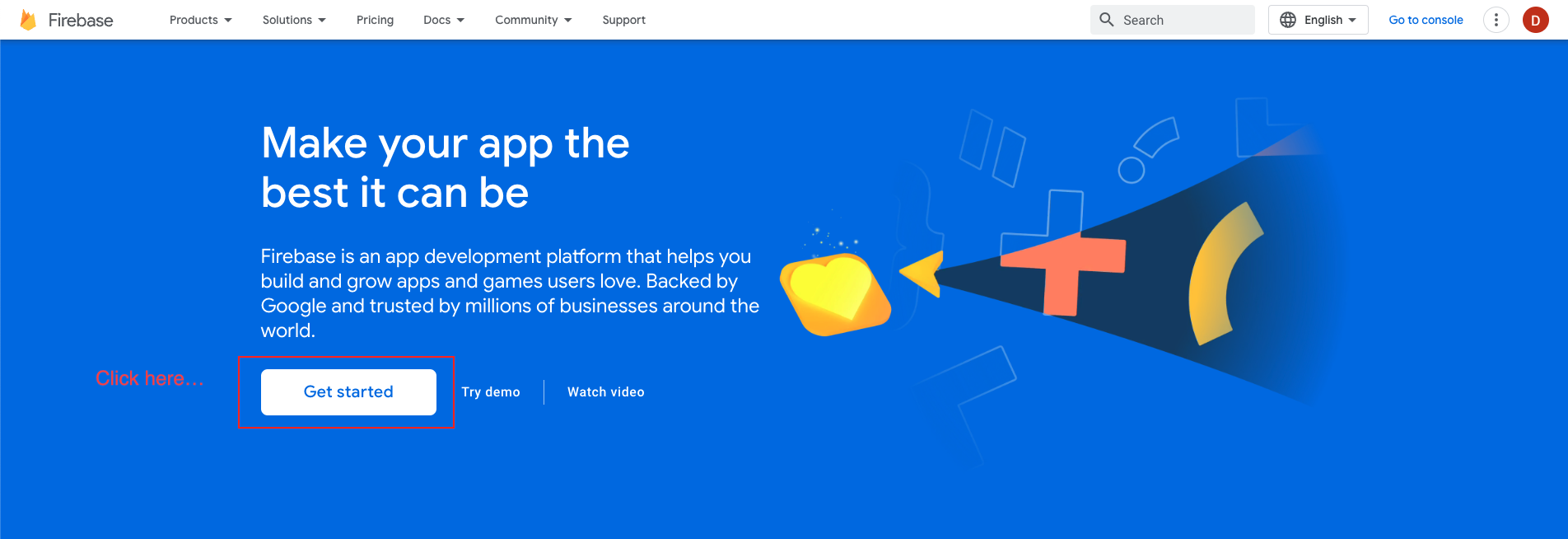Open the three-dot more options menu

pyautogui.click(x=1496, y=20)
